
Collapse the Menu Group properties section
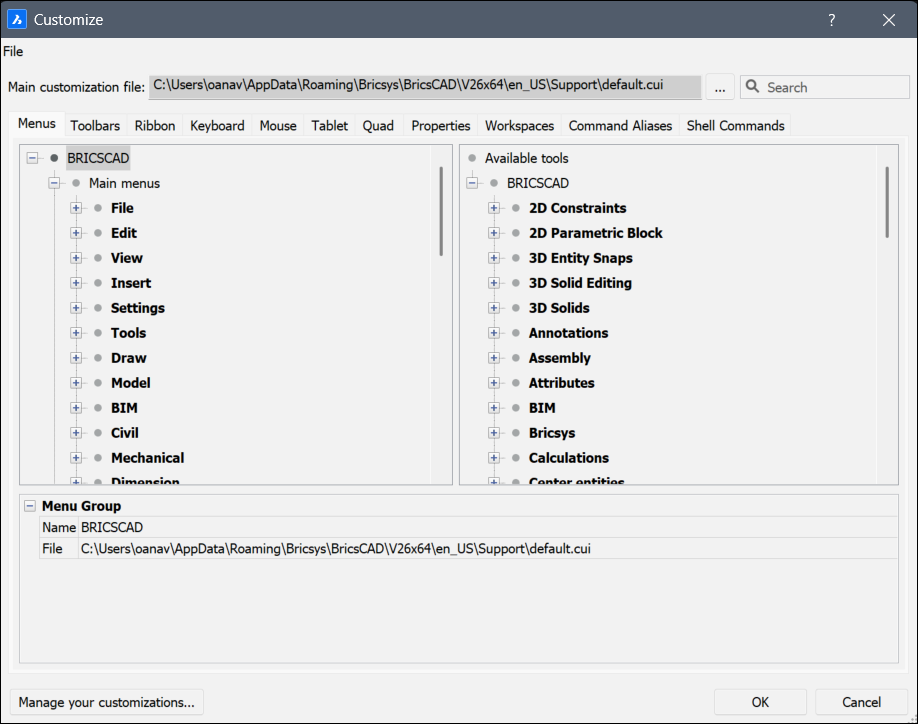(x=30, y=506)
